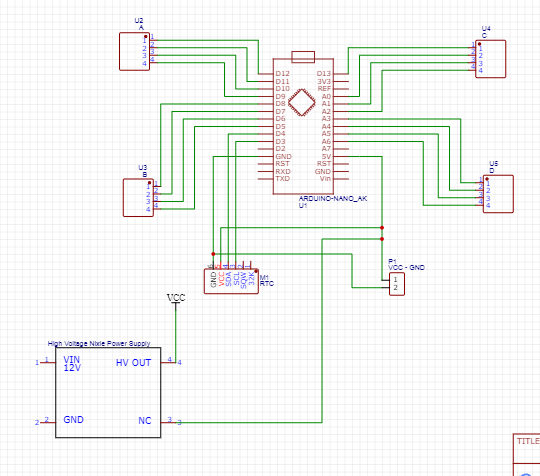Select the USB port outline on Arduino
The height and width of the screenshot is (476, 540).
click(x=303, y=57)
